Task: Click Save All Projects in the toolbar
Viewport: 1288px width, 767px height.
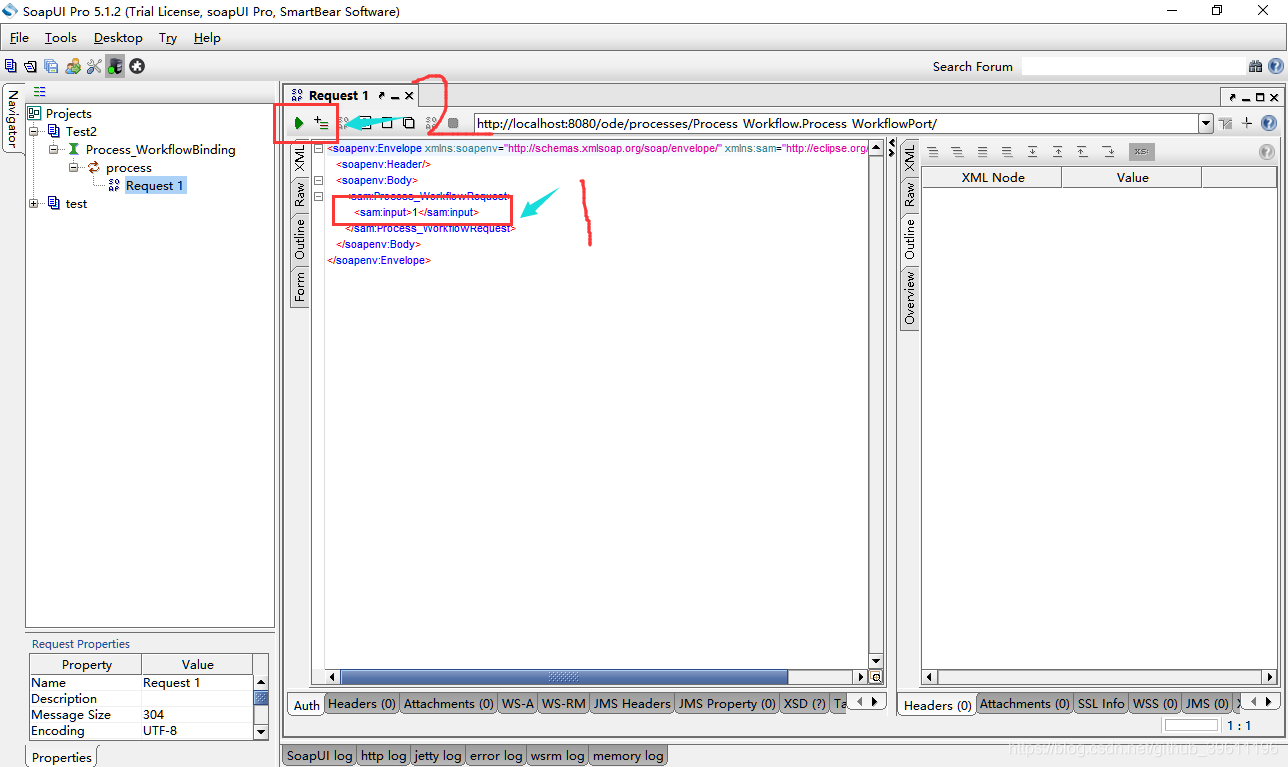Action: [51, 66]
